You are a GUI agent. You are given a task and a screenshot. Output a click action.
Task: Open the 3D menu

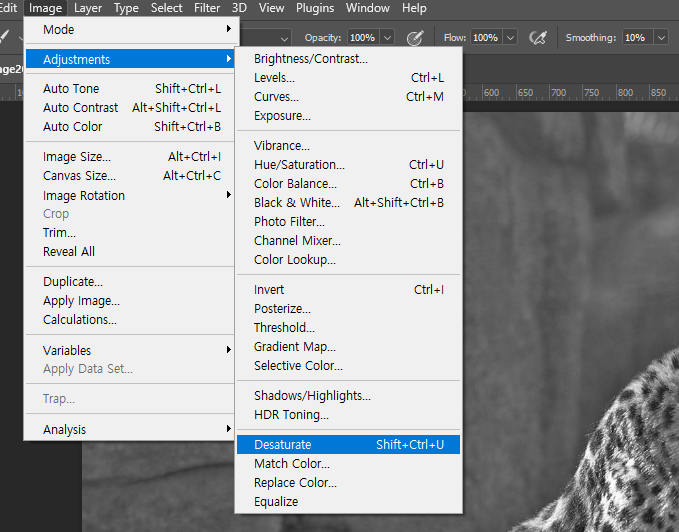(x=239, y=8)
